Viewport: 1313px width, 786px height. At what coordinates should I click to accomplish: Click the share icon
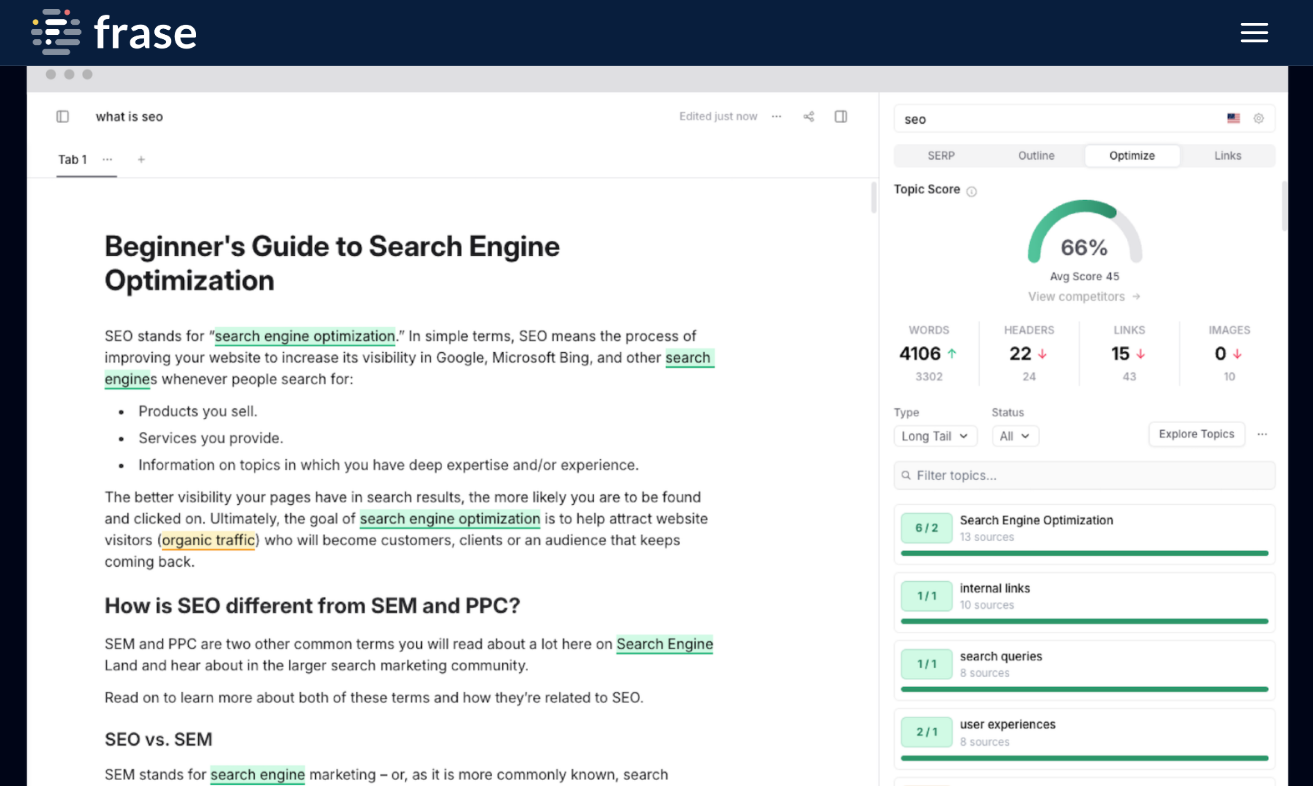(808, 116)
